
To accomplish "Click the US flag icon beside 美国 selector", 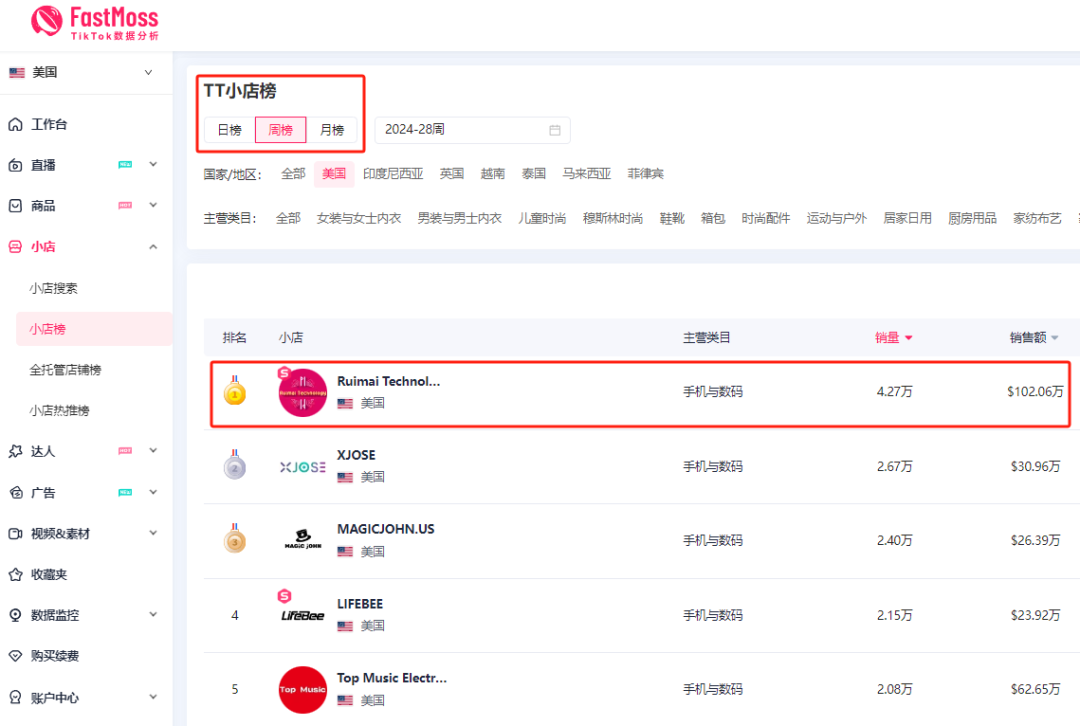I will [17, 72].
